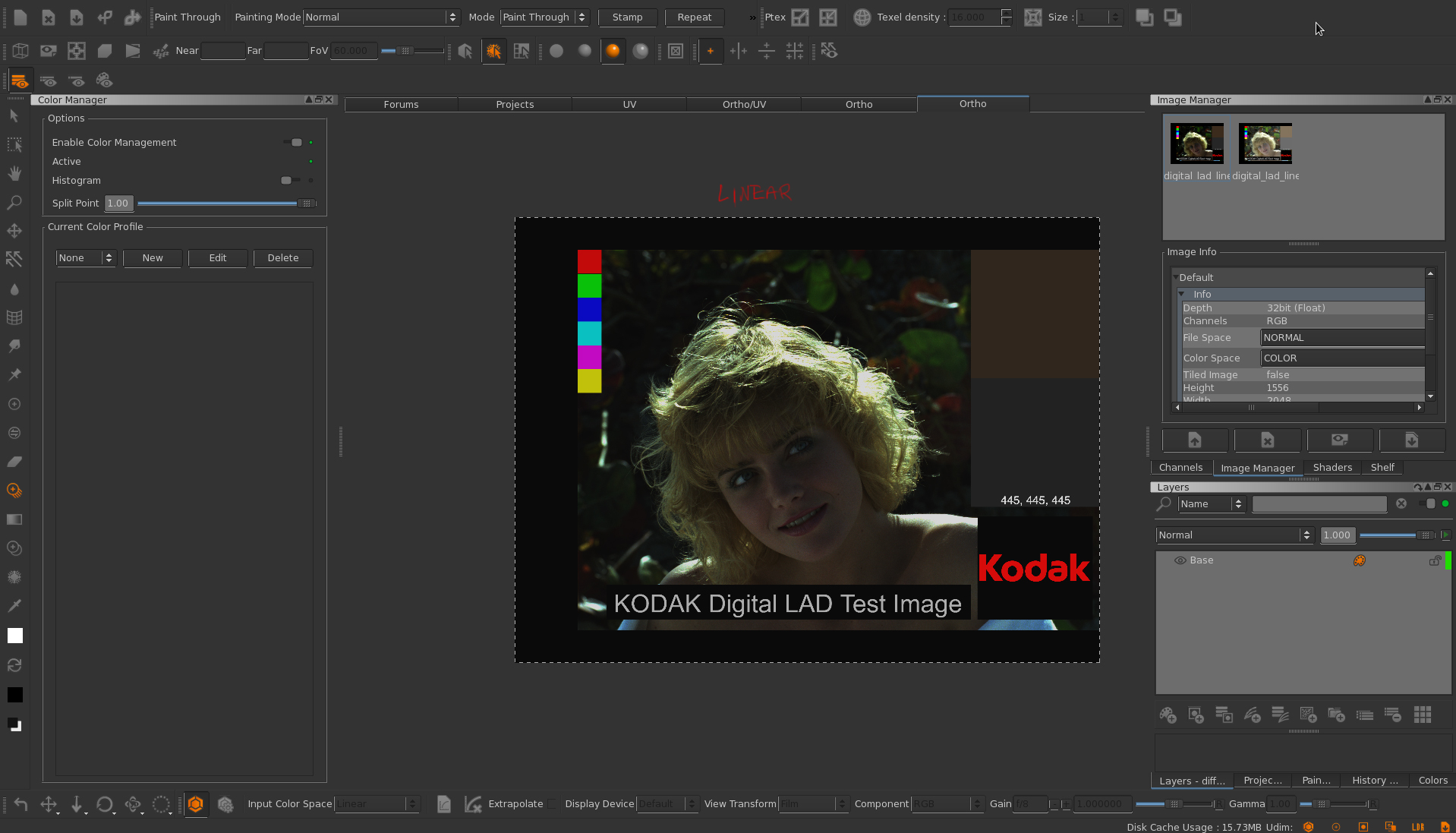Image resolution: width=1456 pixels, height=833 pixels.
Task: Open the Current Color Profile None dropdown
Action: [85, 258]
